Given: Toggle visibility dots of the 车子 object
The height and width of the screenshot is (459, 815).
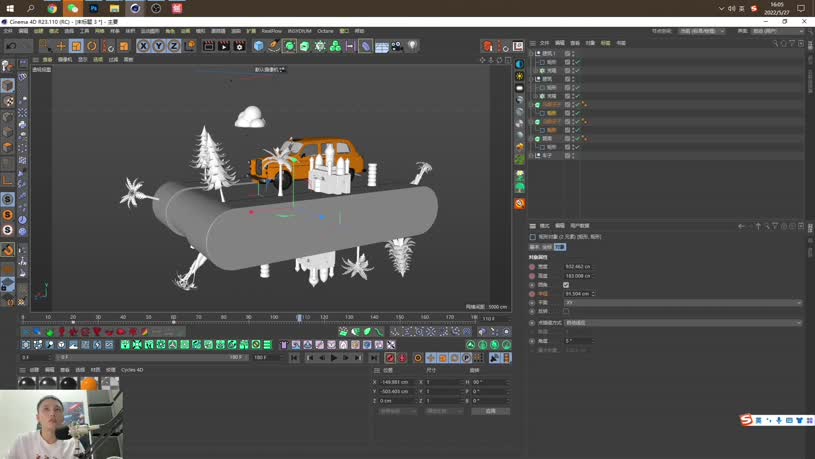Looking at the screenshot, I should tap(573, 155).
